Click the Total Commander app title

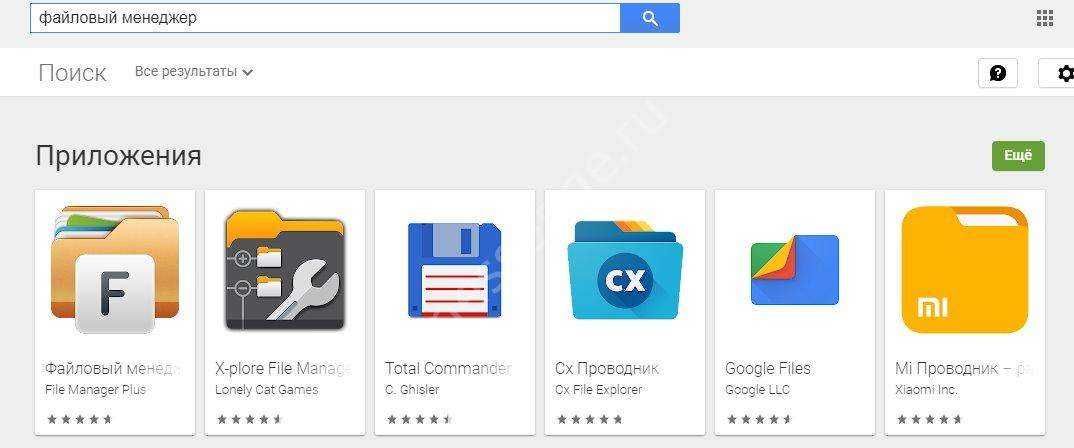click(x=448, y=369)
